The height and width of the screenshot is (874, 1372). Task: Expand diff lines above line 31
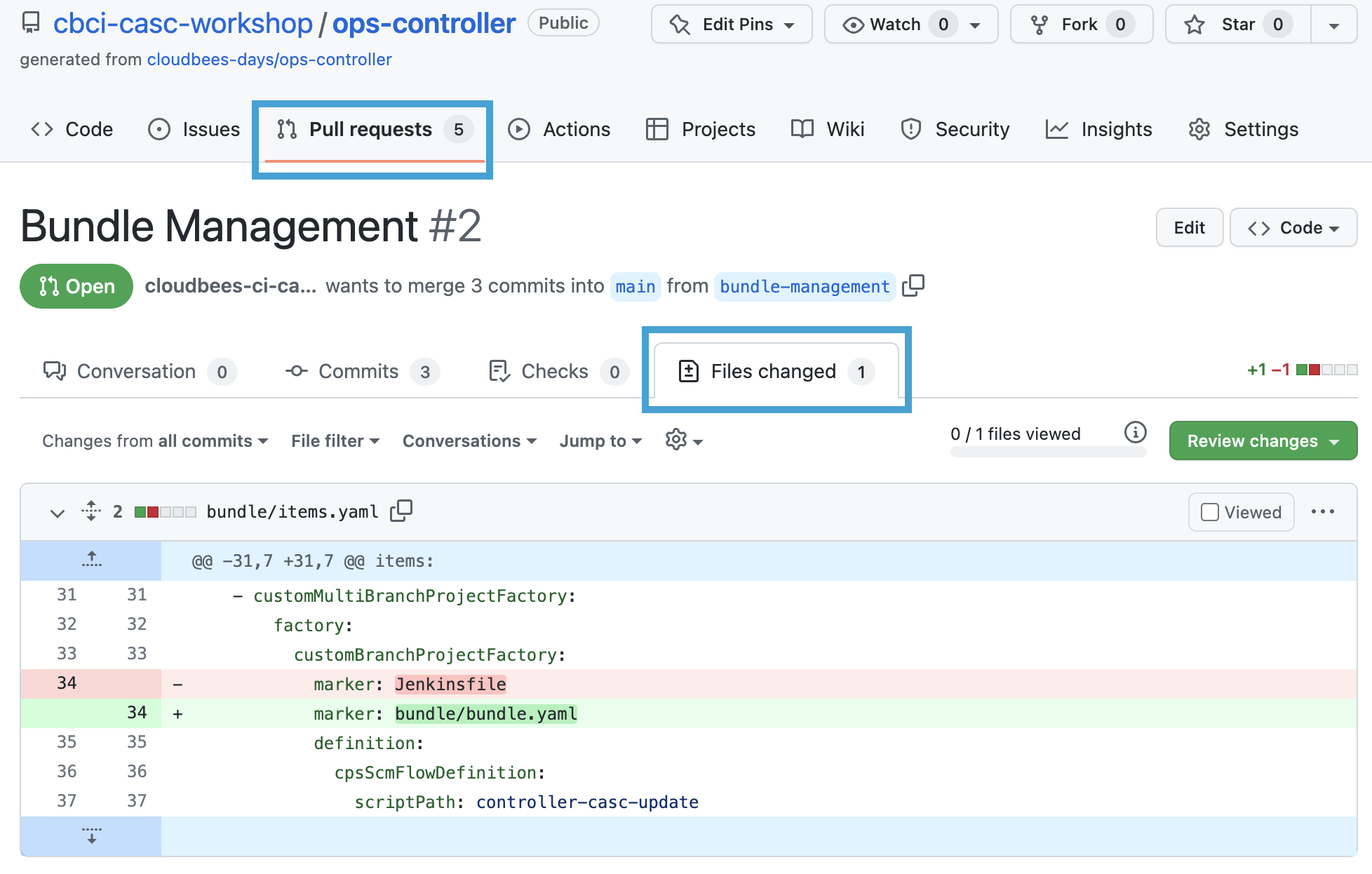click(x=91, y=560)
